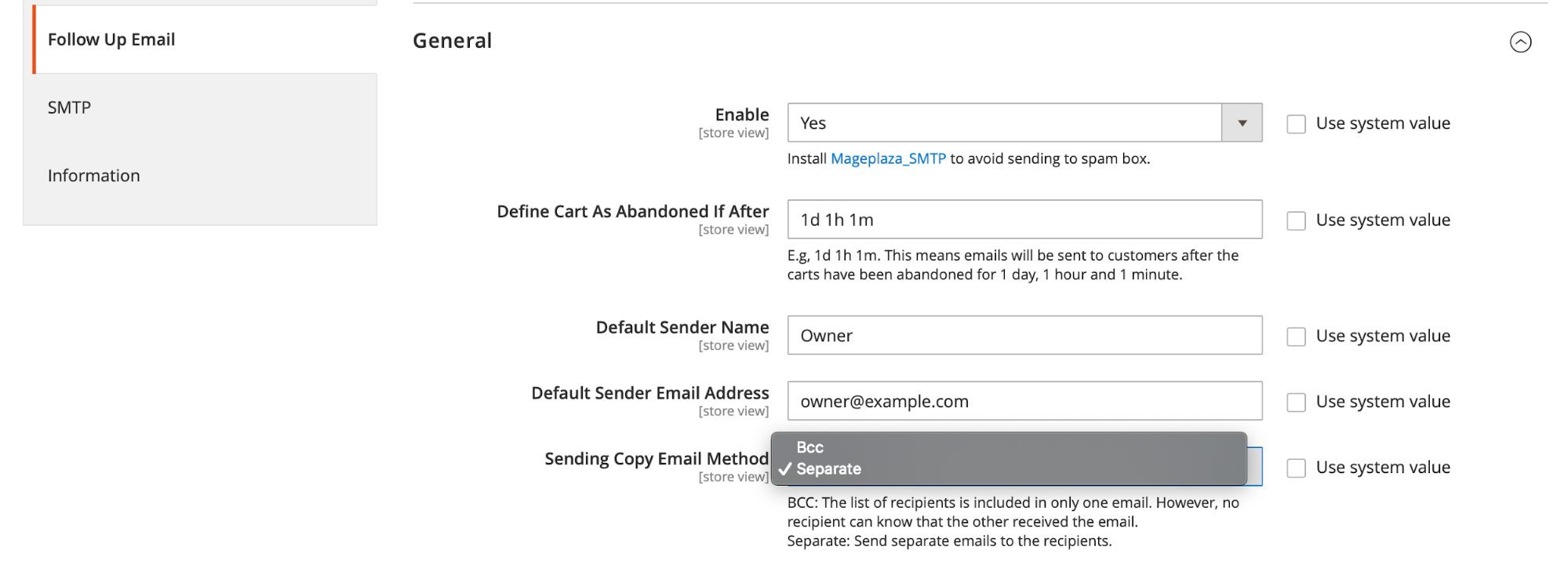Viewport: 1568px width, 561px height.
Task: Click the Sending Copy Email Method label
Action: (x=657, y=459)
